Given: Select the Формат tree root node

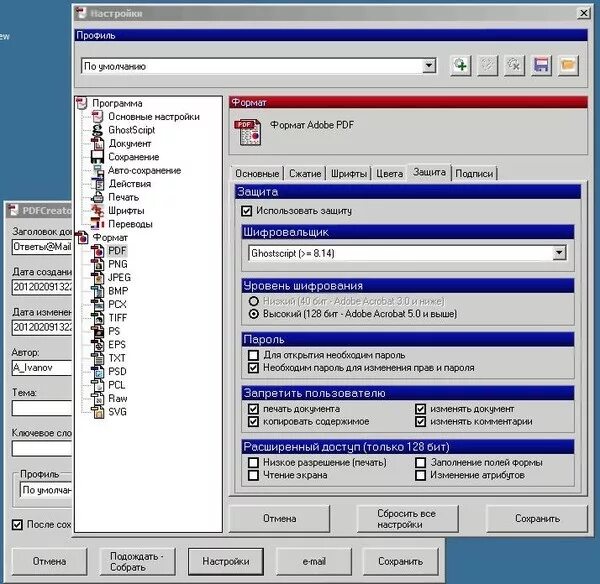Looking at the screenshot, I should [110, 237].
